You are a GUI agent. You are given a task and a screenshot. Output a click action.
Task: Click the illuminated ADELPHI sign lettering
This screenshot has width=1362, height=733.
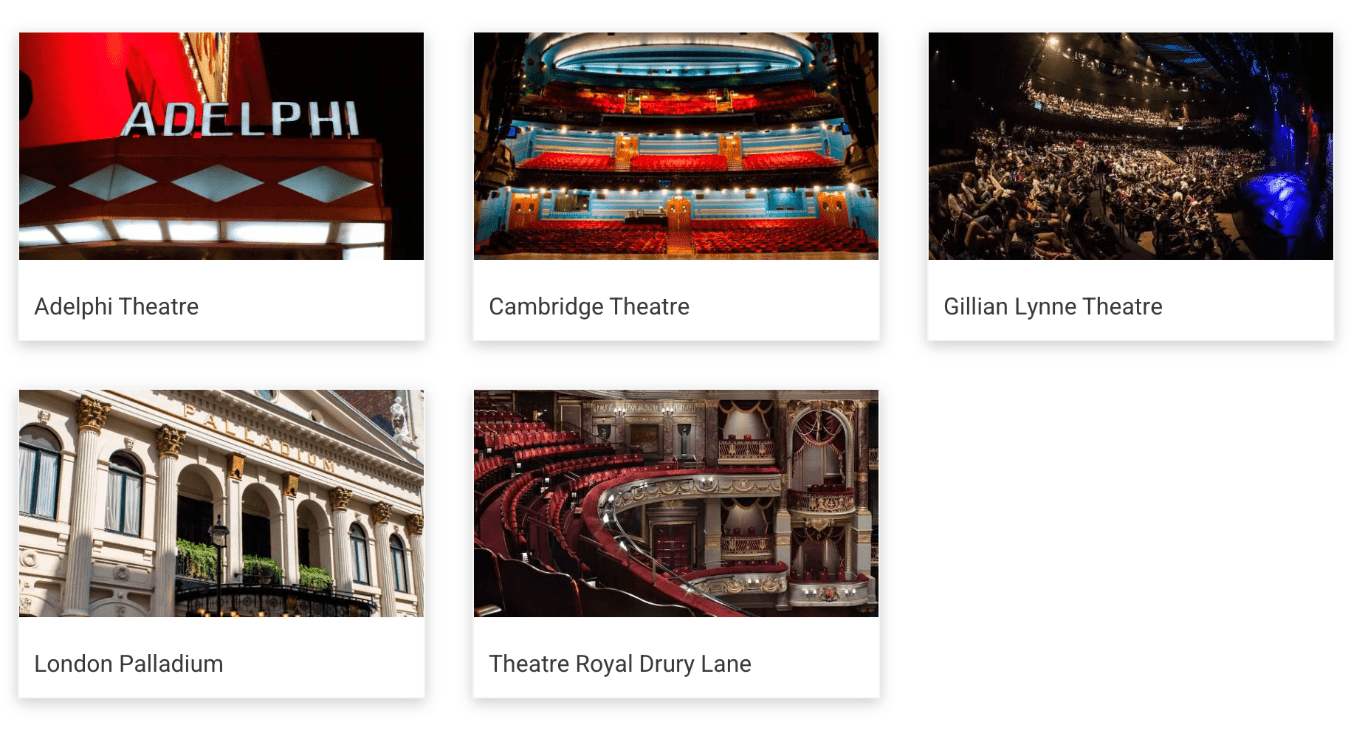pos(240,118)
